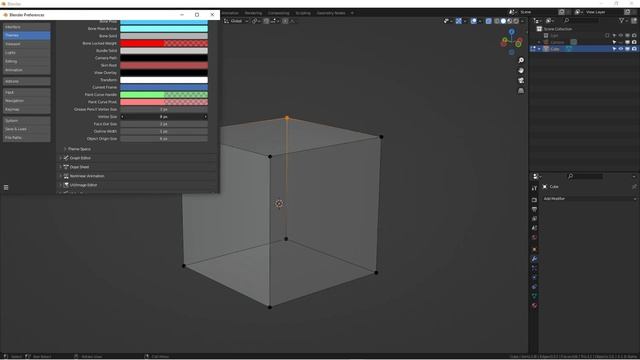This screenshot has width=640, height=360.
Task: Open the Output properties tab icon
Action: coord(534,209)
